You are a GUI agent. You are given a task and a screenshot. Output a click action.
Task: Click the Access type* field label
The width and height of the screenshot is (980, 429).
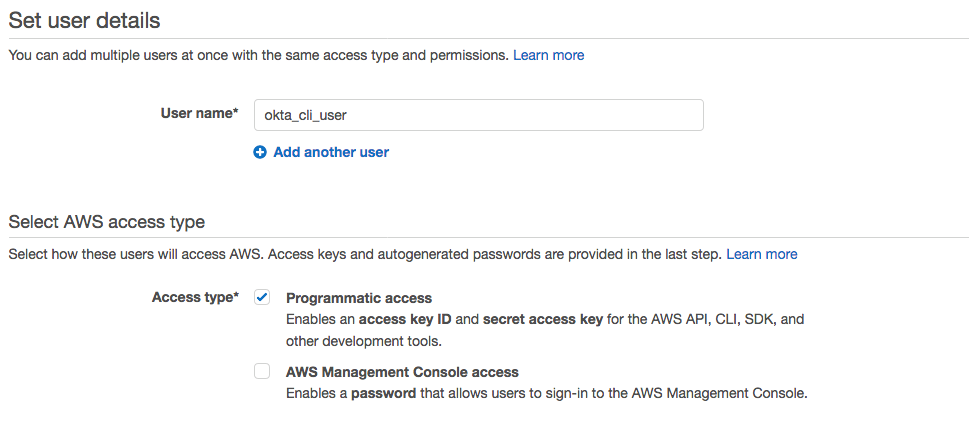tap(195, 297)
